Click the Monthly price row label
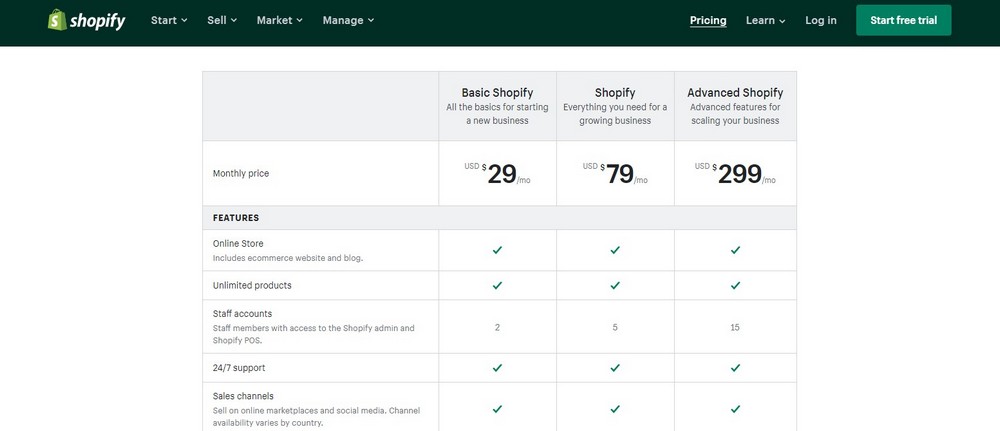 coord(240,173)
